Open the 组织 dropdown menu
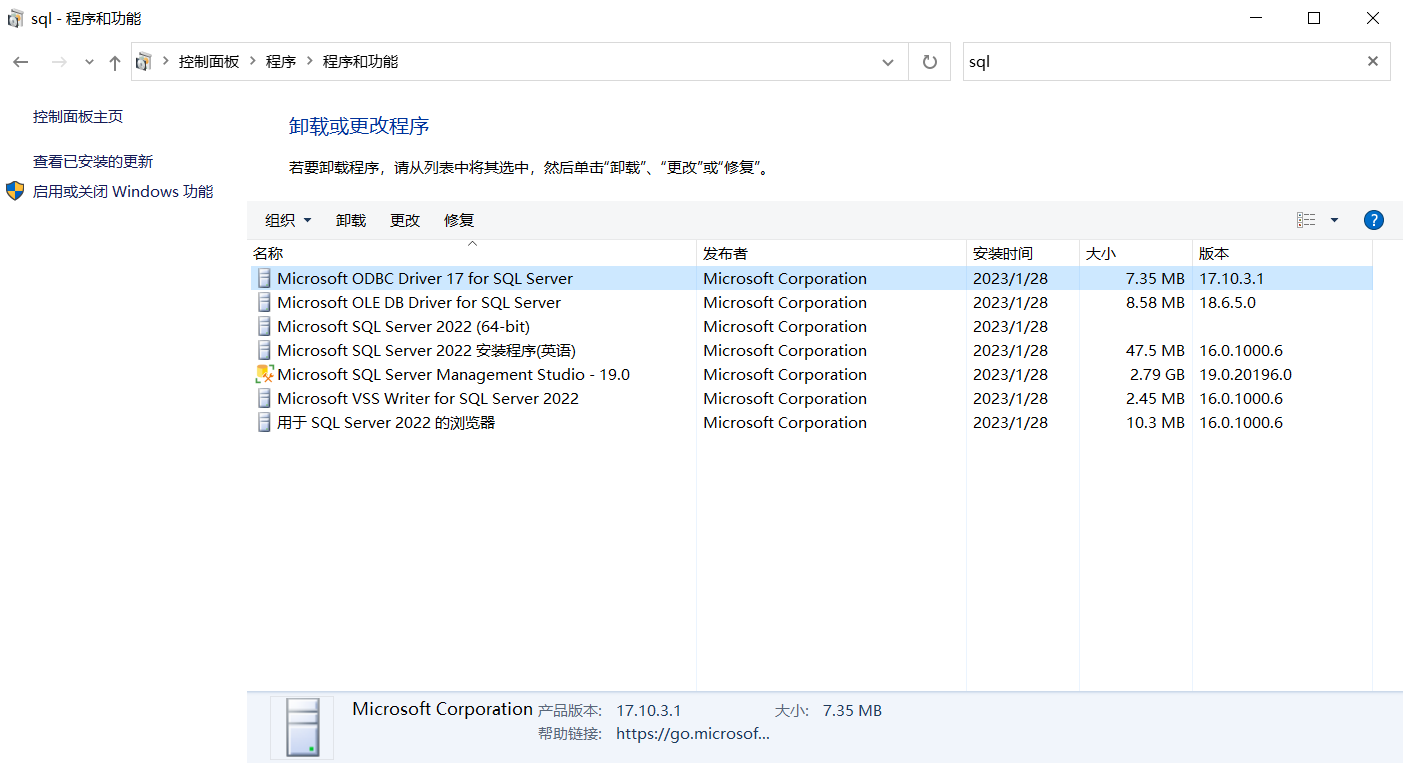This screenshot has height=763, width=1403. pos(288,220)
